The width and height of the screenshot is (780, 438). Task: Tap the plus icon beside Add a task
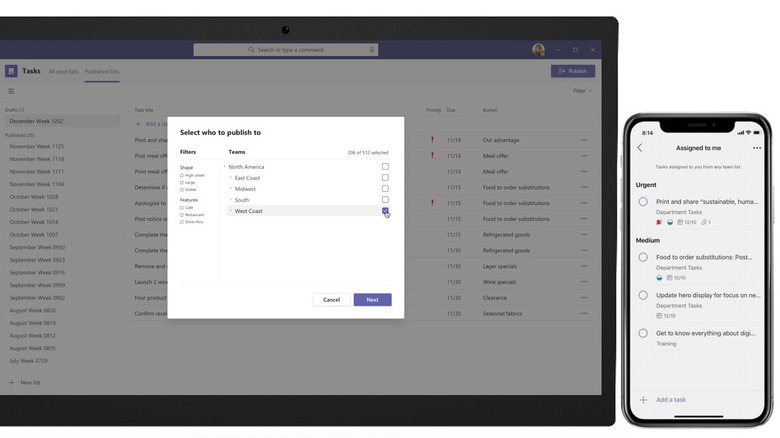(643, 399)
